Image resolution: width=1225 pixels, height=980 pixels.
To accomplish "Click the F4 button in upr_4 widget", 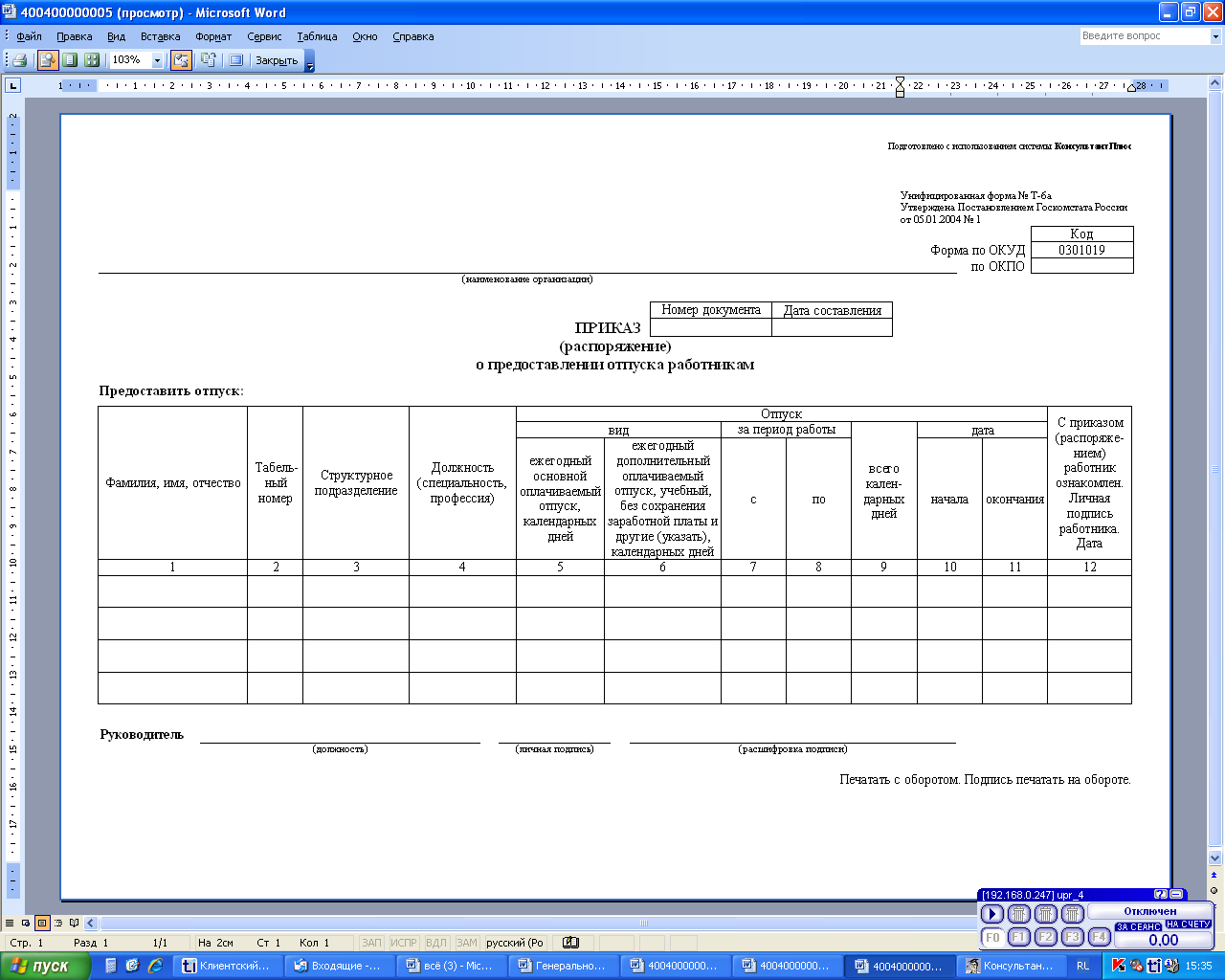I will click(x=1100, y=937).
